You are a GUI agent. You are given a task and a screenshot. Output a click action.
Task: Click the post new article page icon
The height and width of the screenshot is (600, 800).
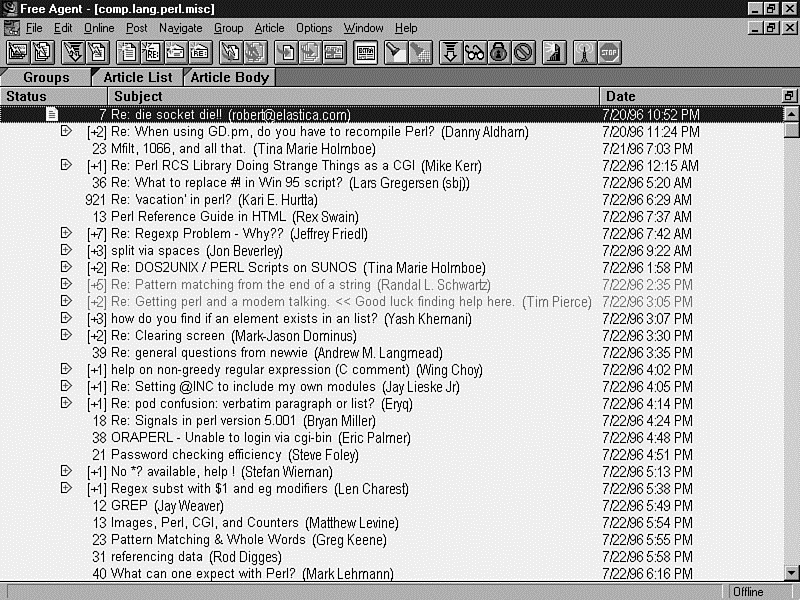point(128,52)
